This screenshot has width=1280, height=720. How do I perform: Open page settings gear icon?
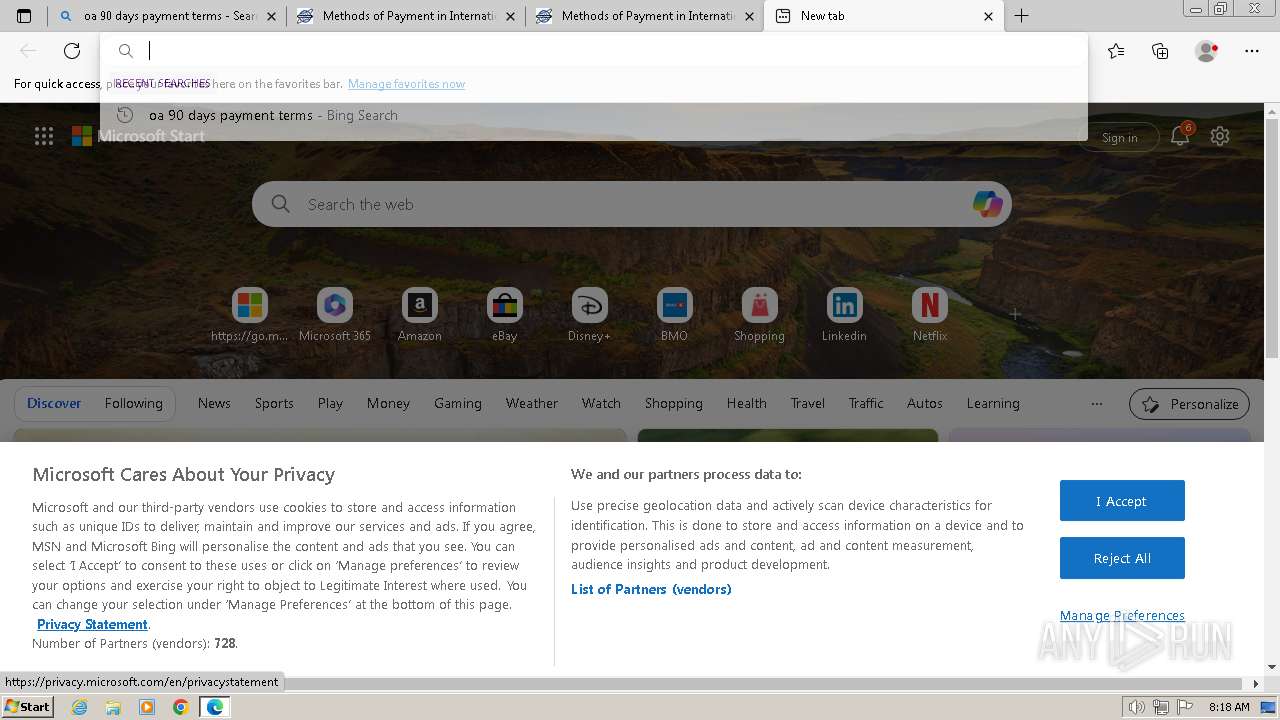point(1220,137)
